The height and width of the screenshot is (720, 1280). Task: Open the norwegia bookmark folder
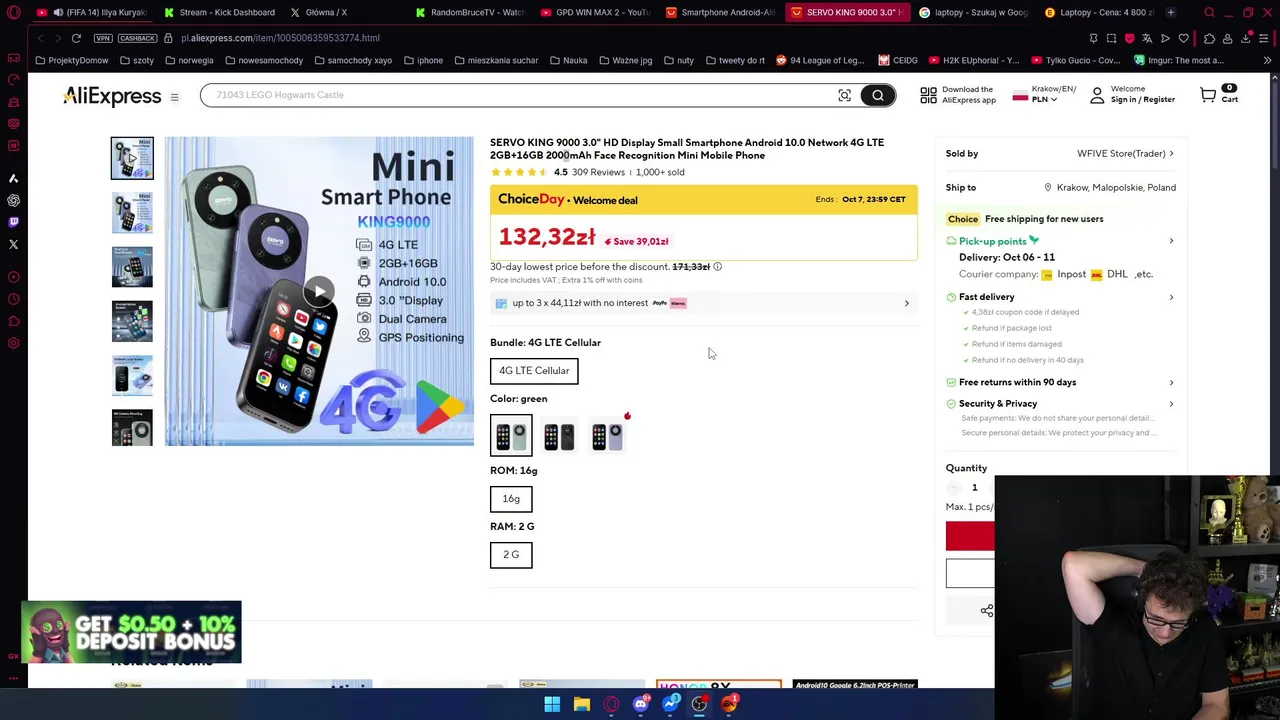click(189, 60)
